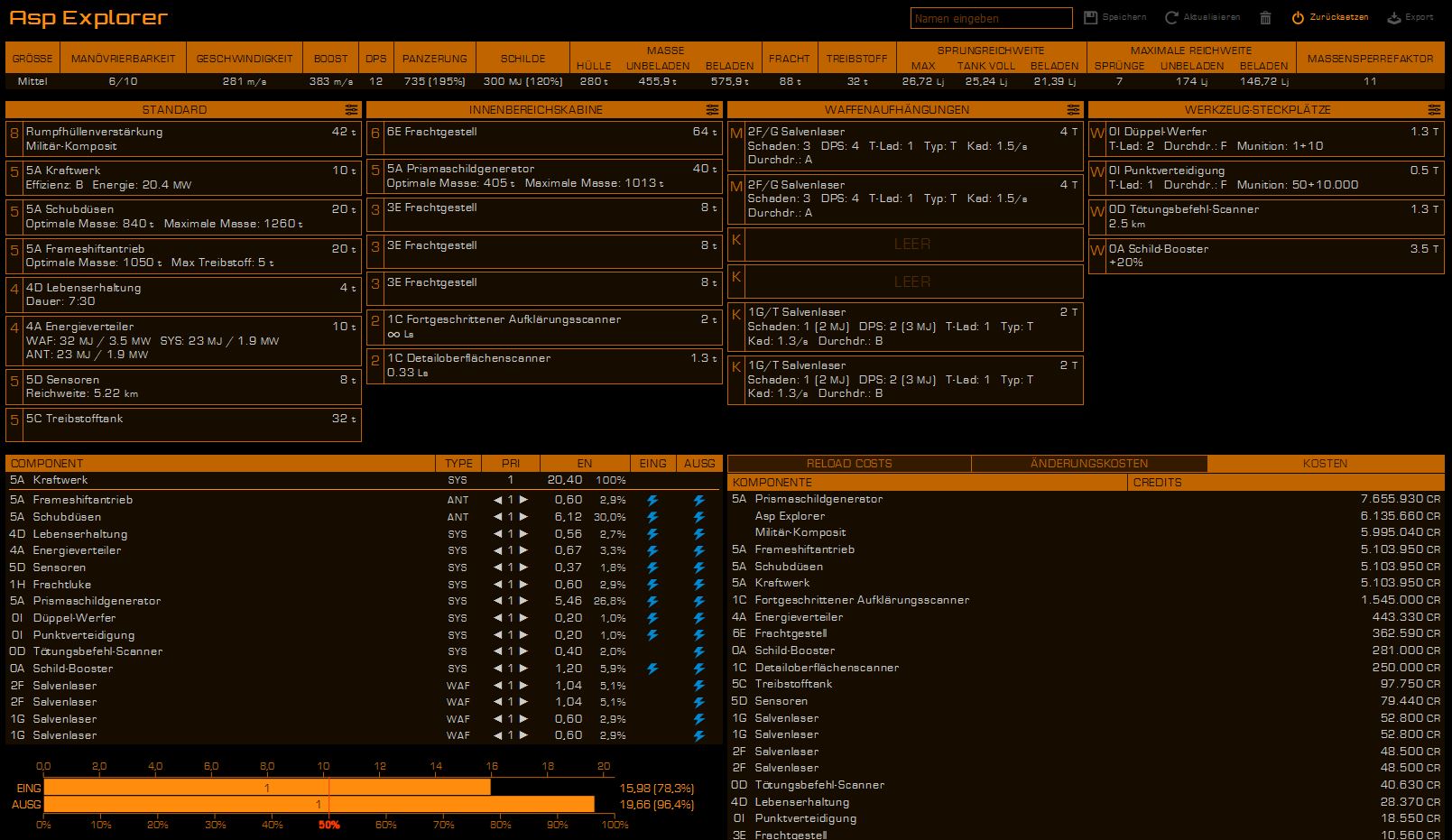Toggle 1C Detailoberflächenscanner row in cost list
The height and width of the screenshot is (840, 1452).
pyautogui.click(x=1086, y=668)
